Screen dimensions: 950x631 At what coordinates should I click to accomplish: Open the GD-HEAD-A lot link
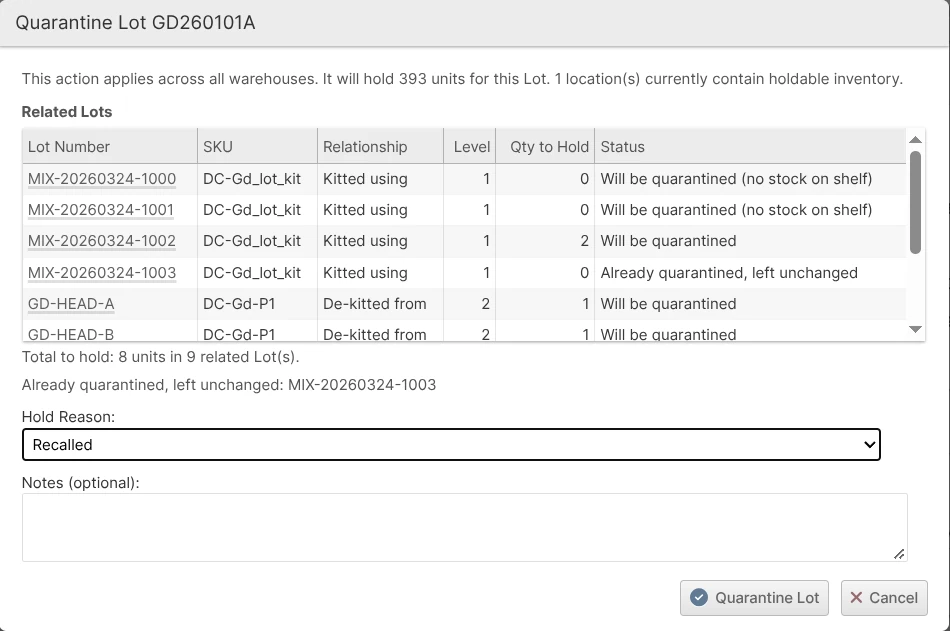click(71, 304)
